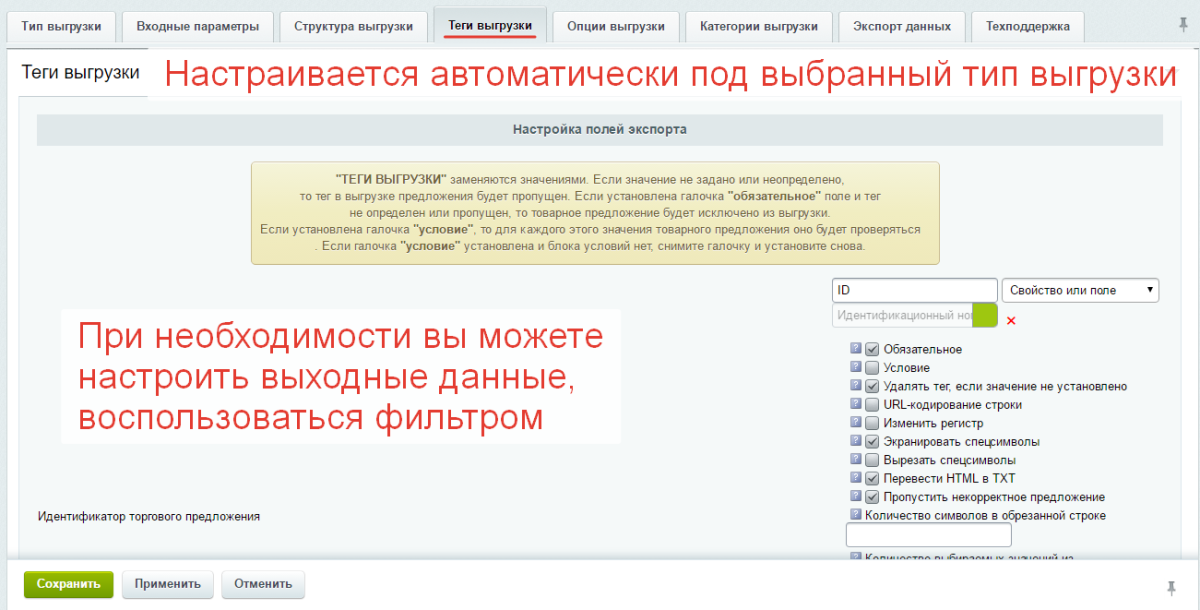Uncheck the "Обязательное" checkbox
This screenshot has width=1200, height=610.
872,349
